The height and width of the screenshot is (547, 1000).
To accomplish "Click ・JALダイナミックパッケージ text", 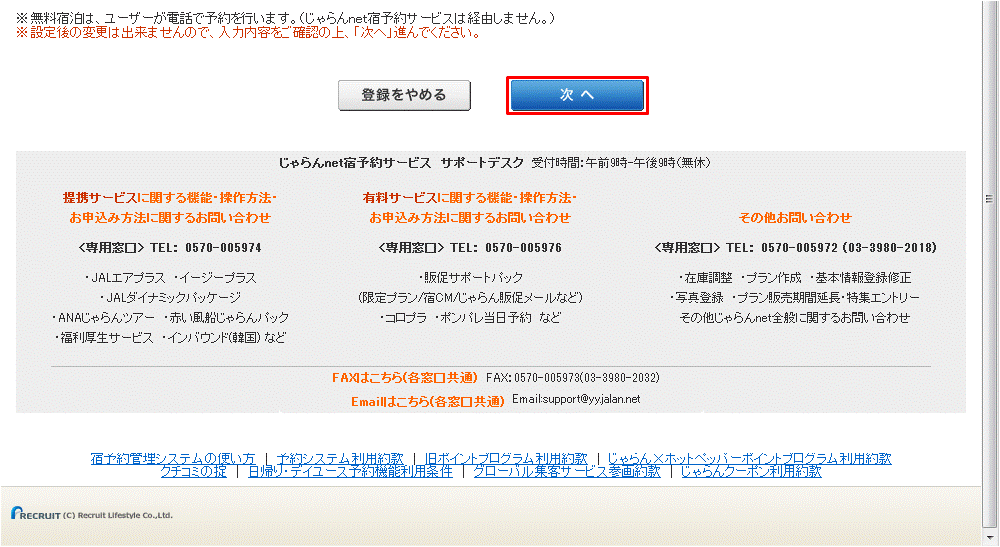I will (170, 298).
